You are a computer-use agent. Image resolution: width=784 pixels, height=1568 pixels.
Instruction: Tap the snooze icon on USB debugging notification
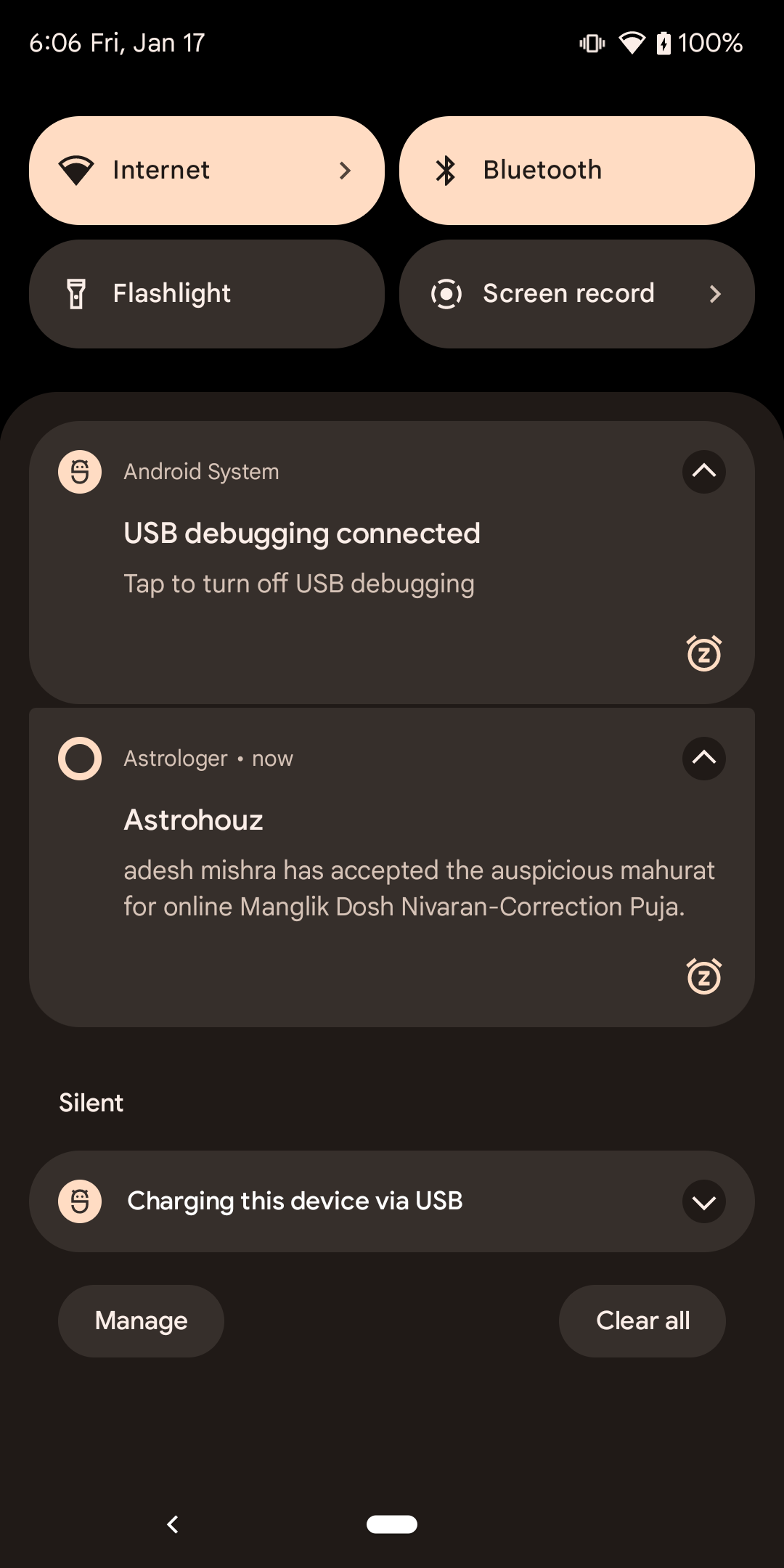click(703, 653)
